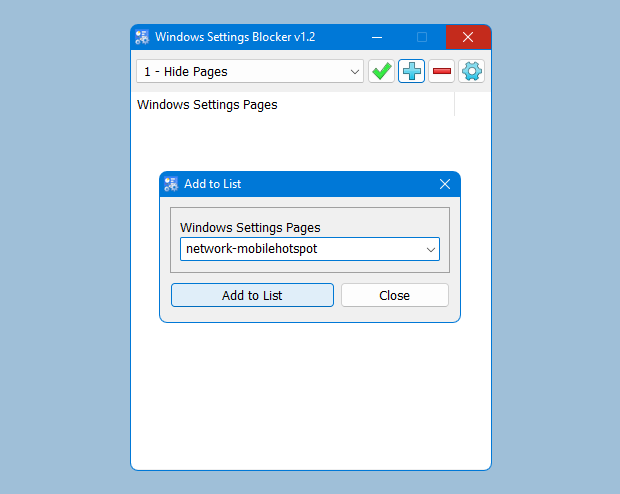Click the red minus remove icon
The width and height of the screenshot is (620, 494).
tap(441, 72)
